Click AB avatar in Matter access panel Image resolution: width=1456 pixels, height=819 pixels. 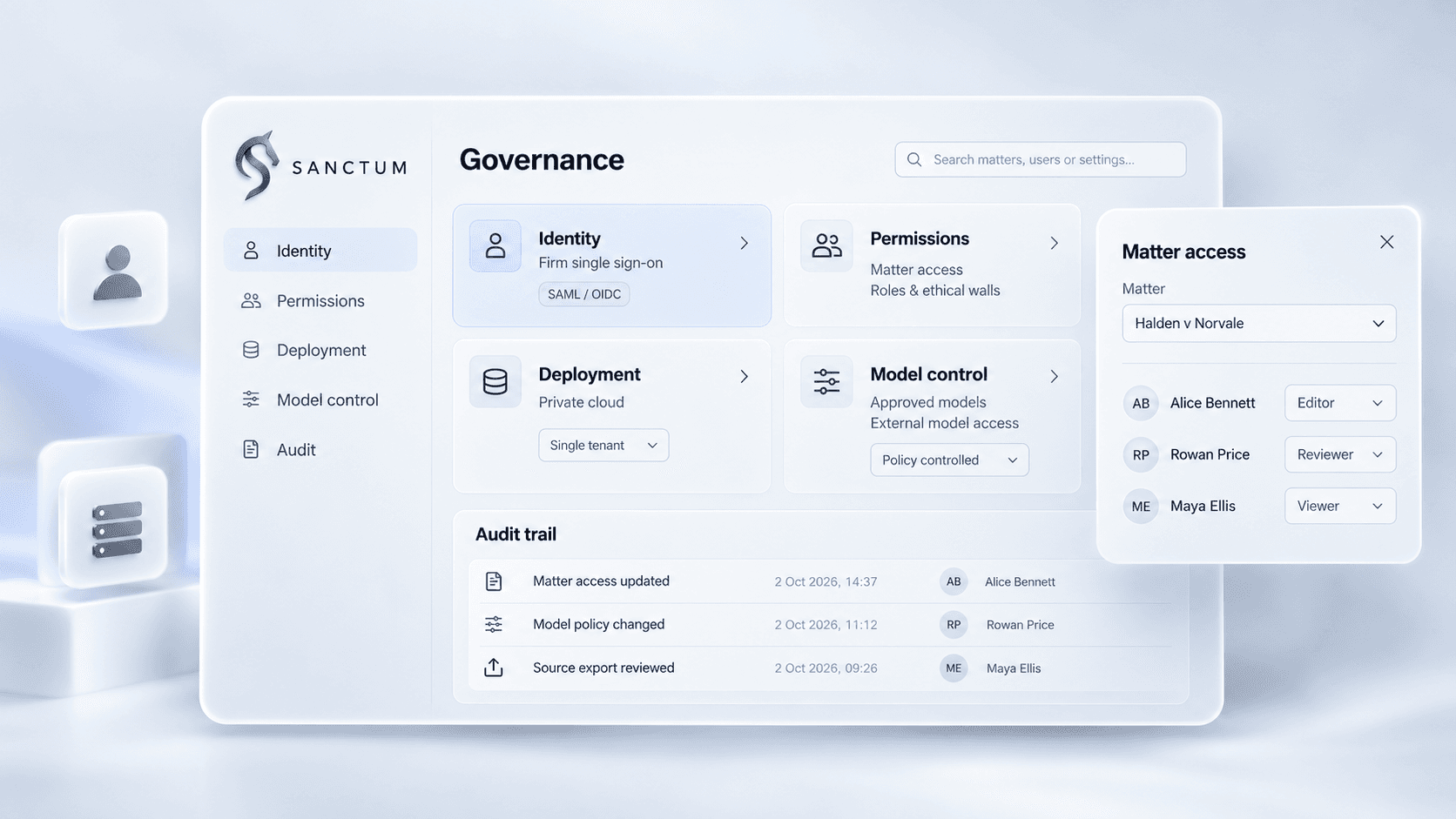pyautogui.click(x=1141, y=403)
